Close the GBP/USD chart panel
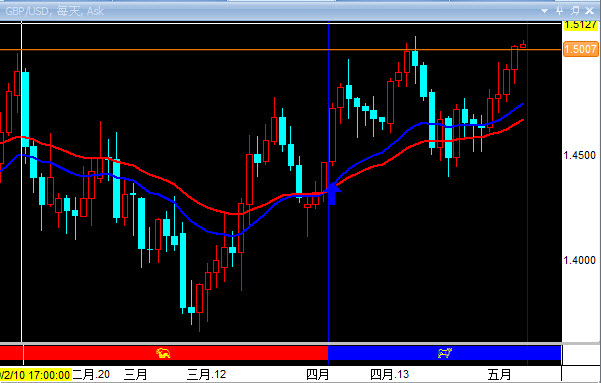This screenshot has height=383, width=601. pyautogui.click(x=590, y=11)
